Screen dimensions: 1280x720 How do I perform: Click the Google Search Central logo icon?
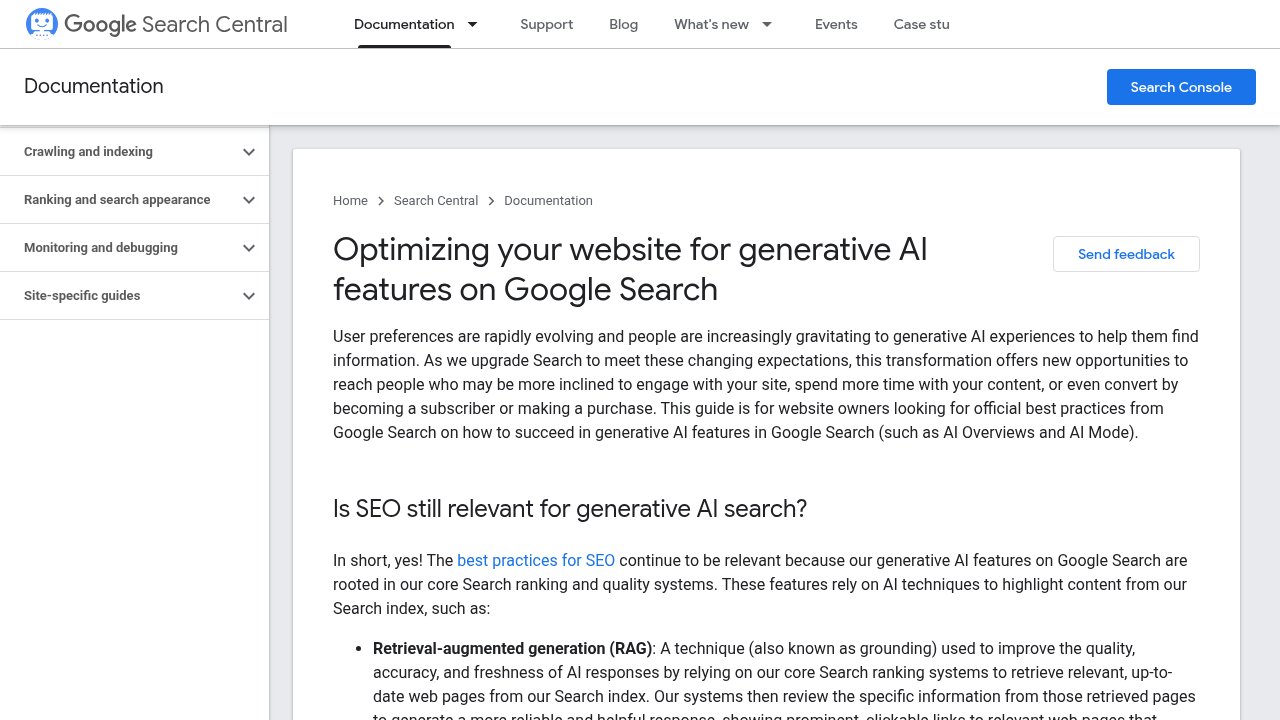42,23
